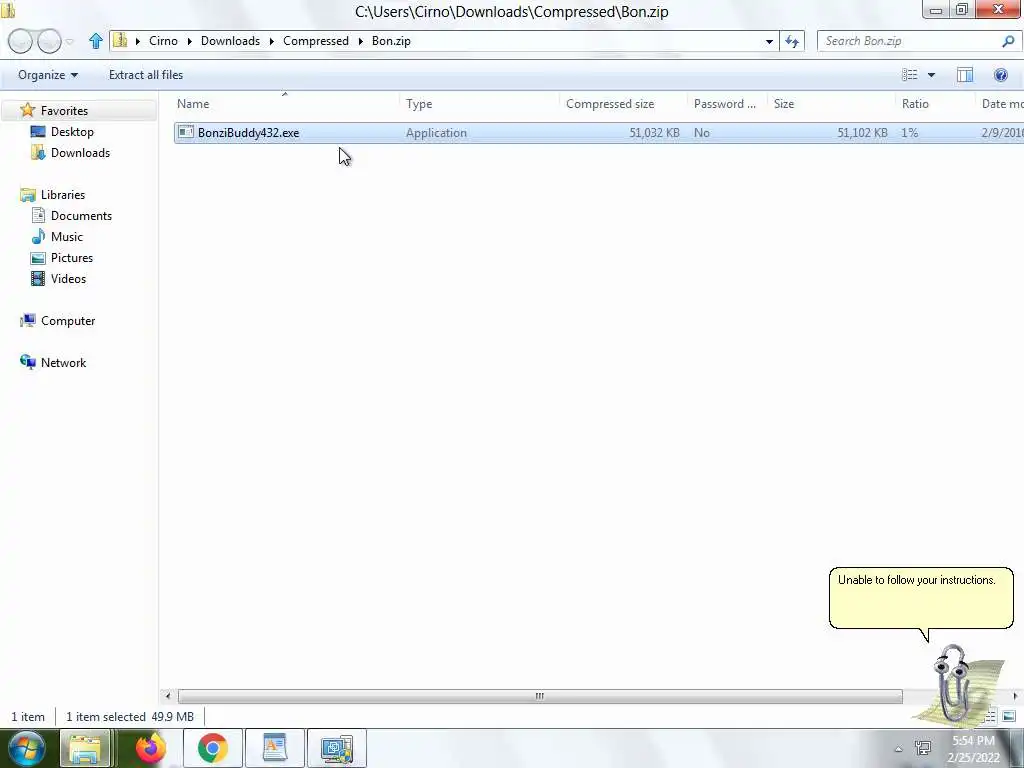1024x768 pixels.
Task: Click the Forward navigation arrow button
Action: coord(49,41)
